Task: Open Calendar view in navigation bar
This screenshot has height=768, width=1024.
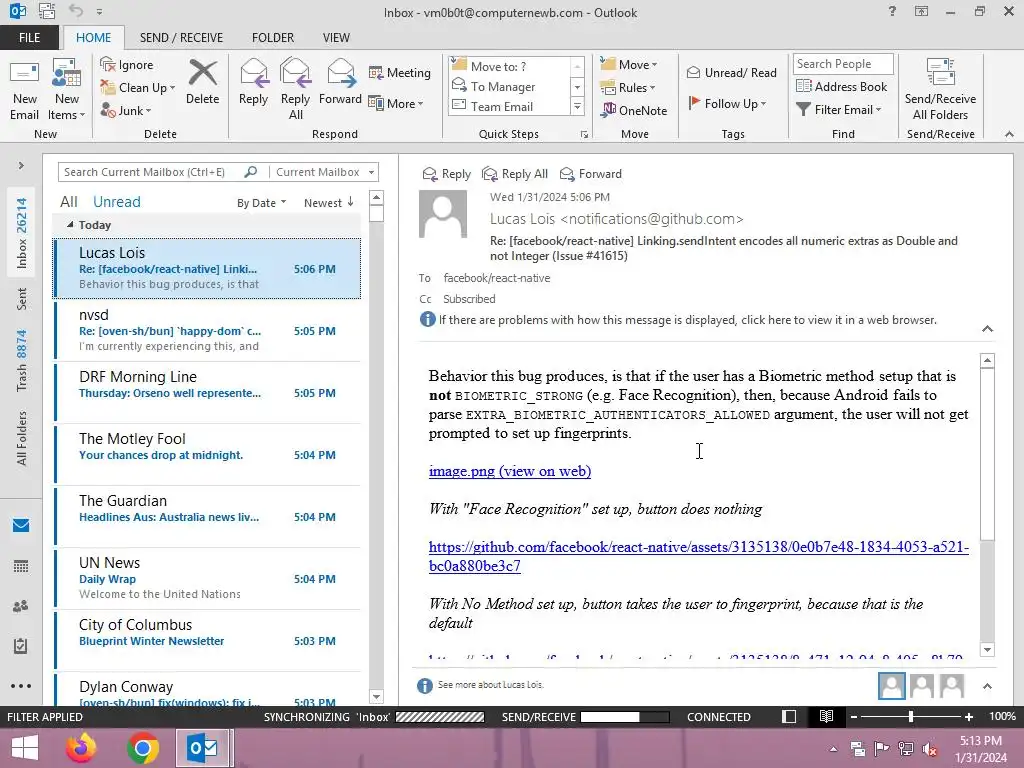Action: tap(21, 566)
